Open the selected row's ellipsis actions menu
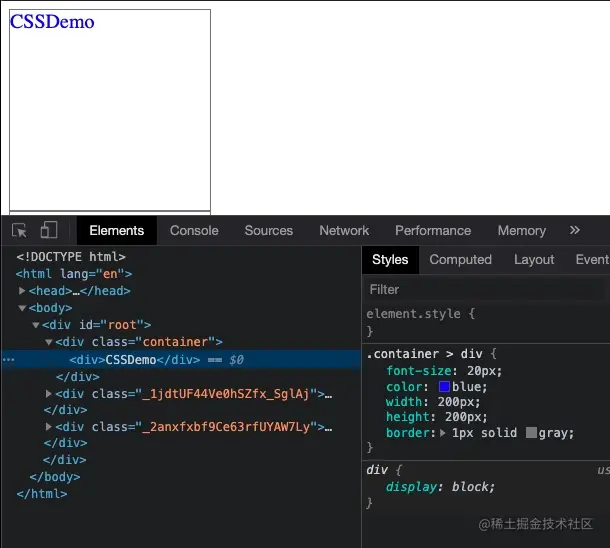610x548 pixels. [9, 360]
